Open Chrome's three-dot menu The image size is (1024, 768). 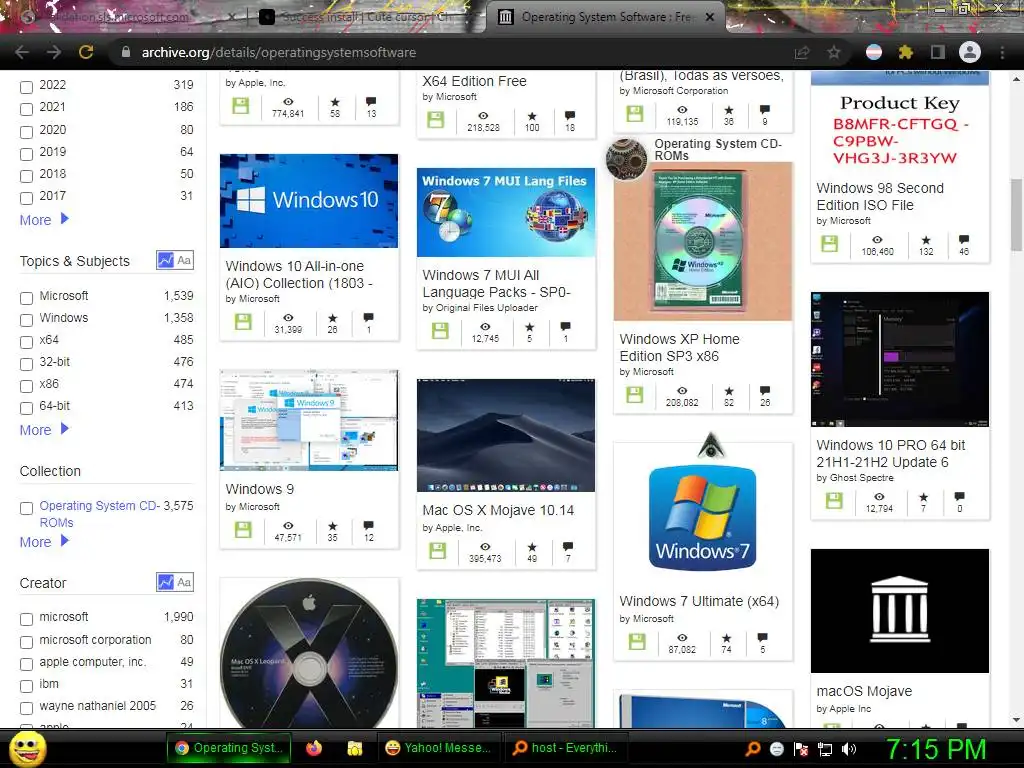(x=1002, y=52)
